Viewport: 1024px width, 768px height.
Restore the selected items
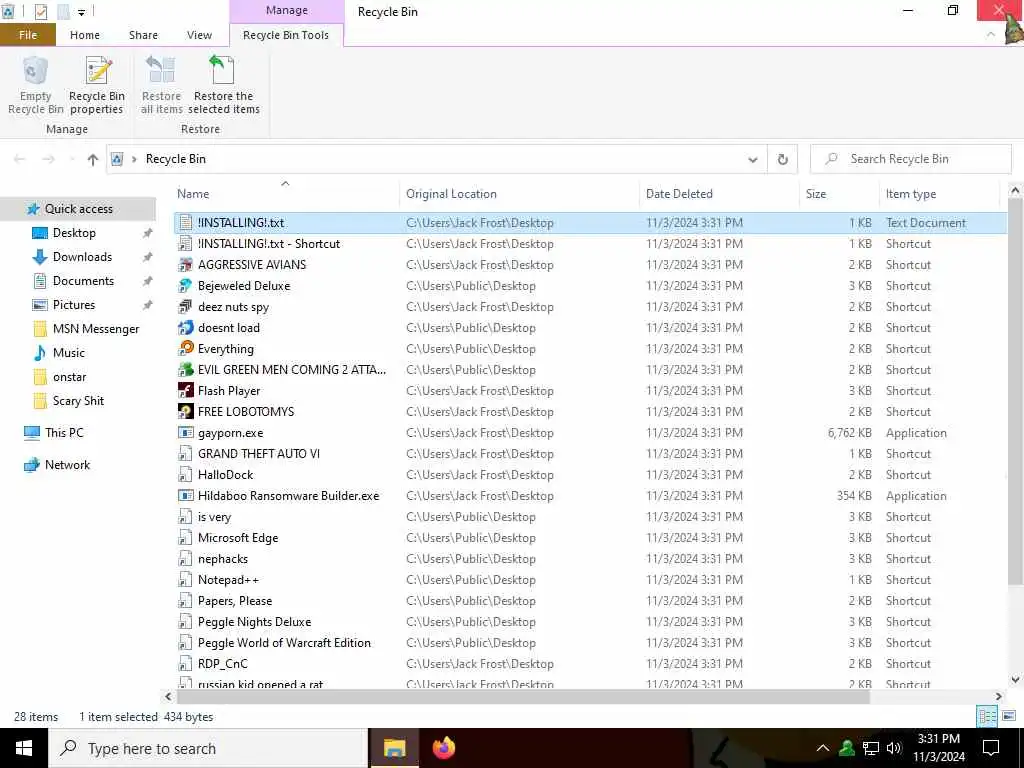[223, 86]
